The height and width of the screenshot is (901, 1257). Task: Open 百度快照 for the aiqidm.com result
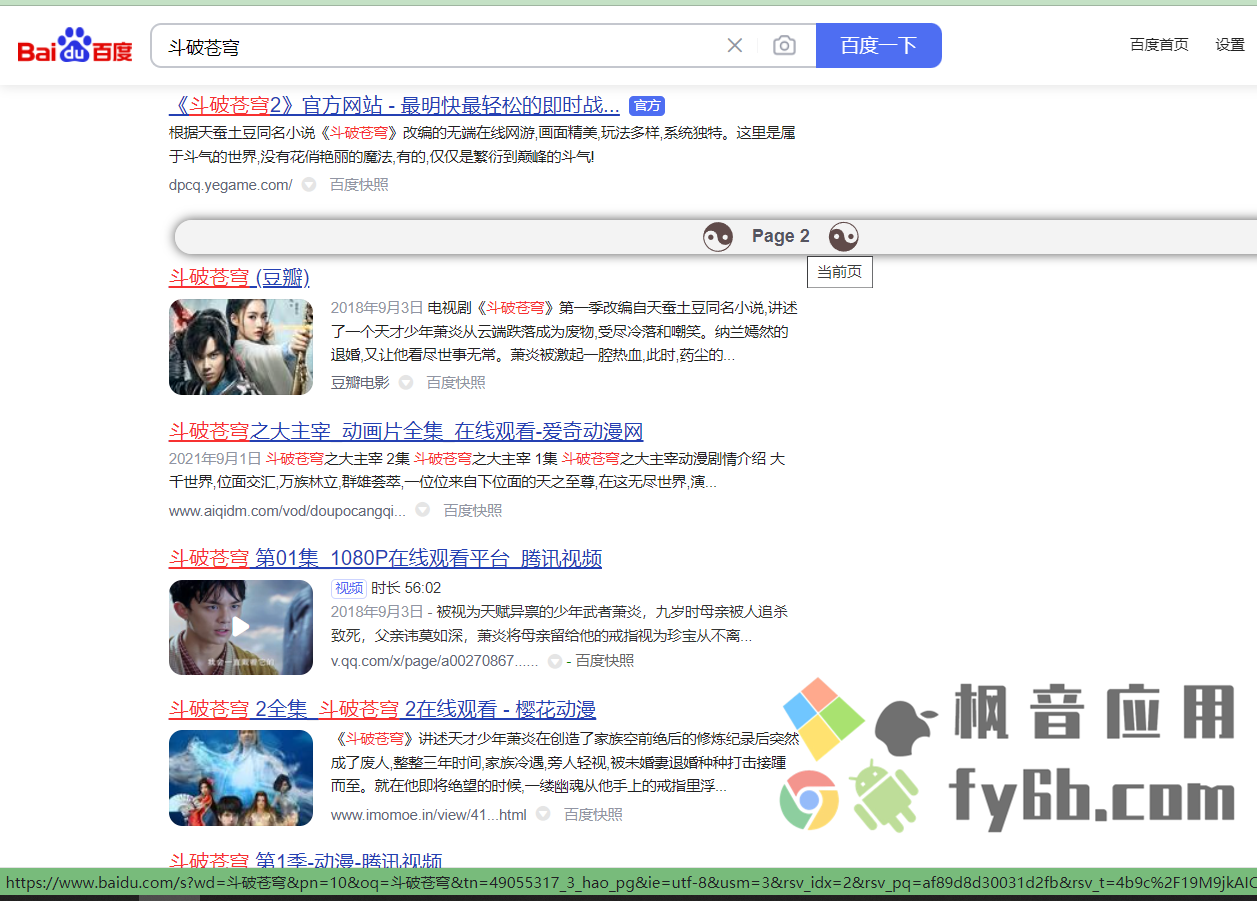(473, 511)
